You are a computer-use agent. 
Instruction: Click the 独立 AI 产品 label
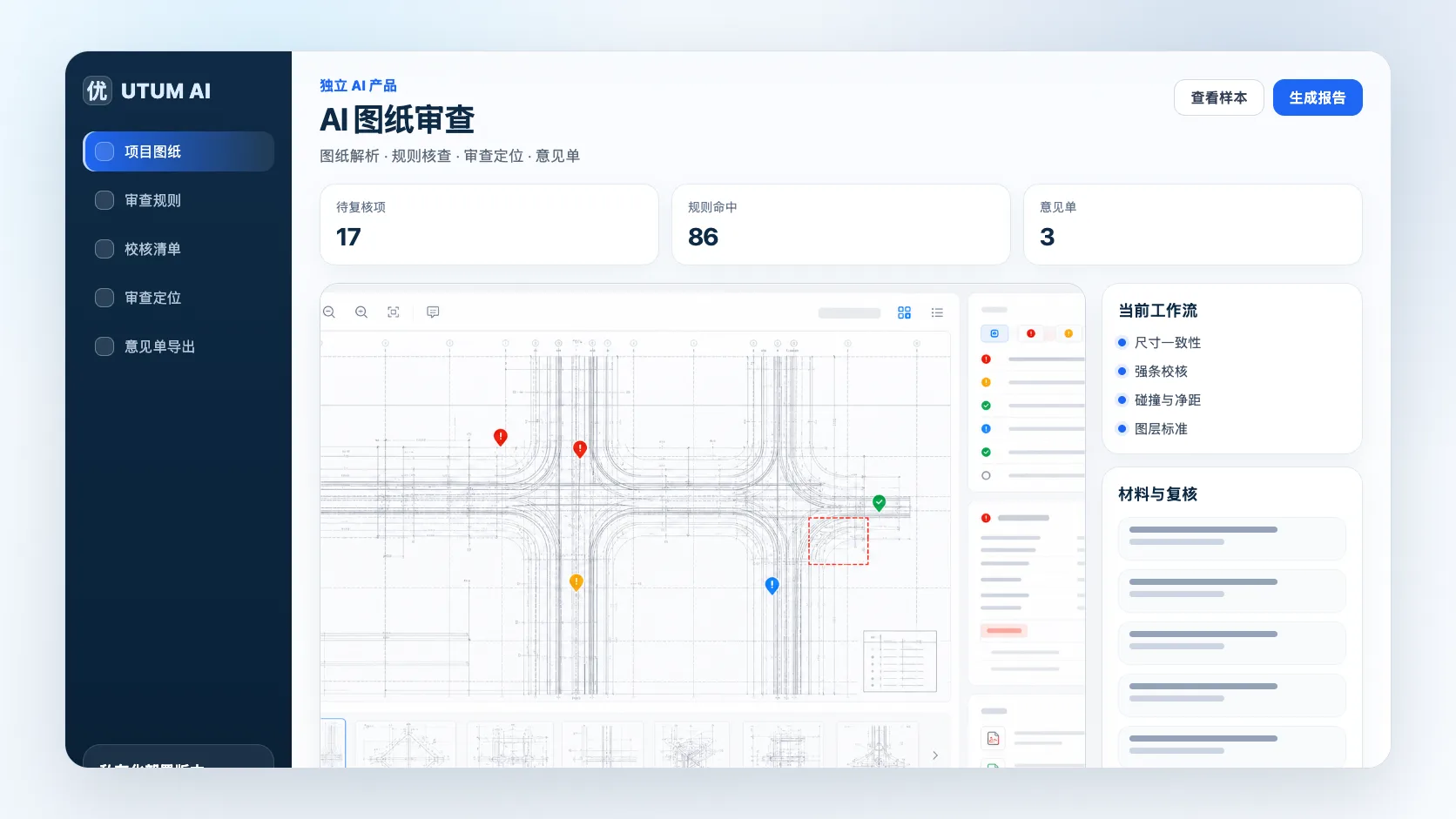358,85
